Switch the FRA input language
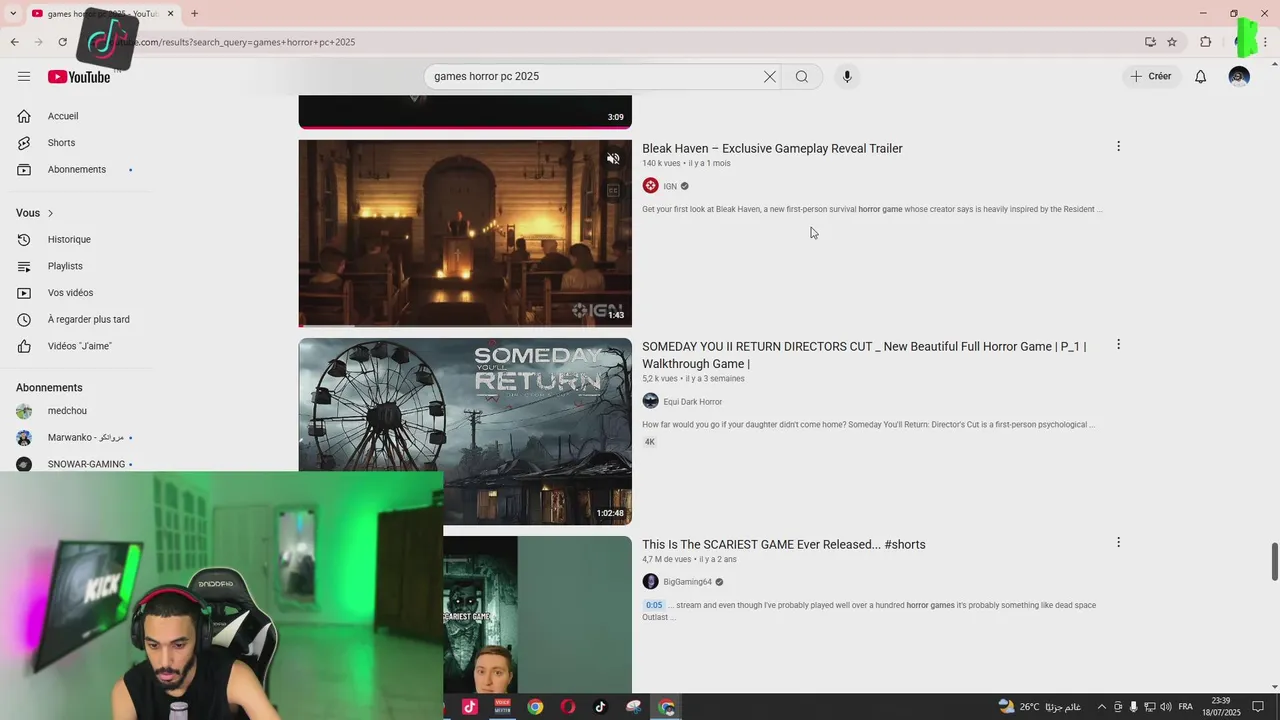Screen dimensions: 1280x720 click(1185, 707)
